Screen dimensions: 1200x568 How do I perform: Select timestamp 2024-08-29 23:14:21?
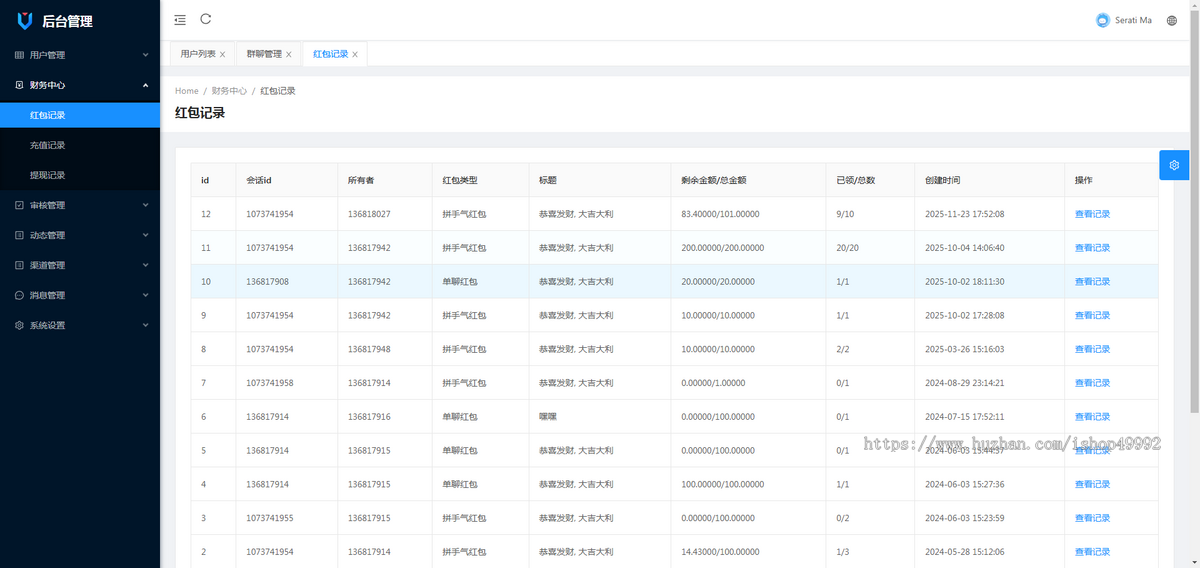click(965, 383)
